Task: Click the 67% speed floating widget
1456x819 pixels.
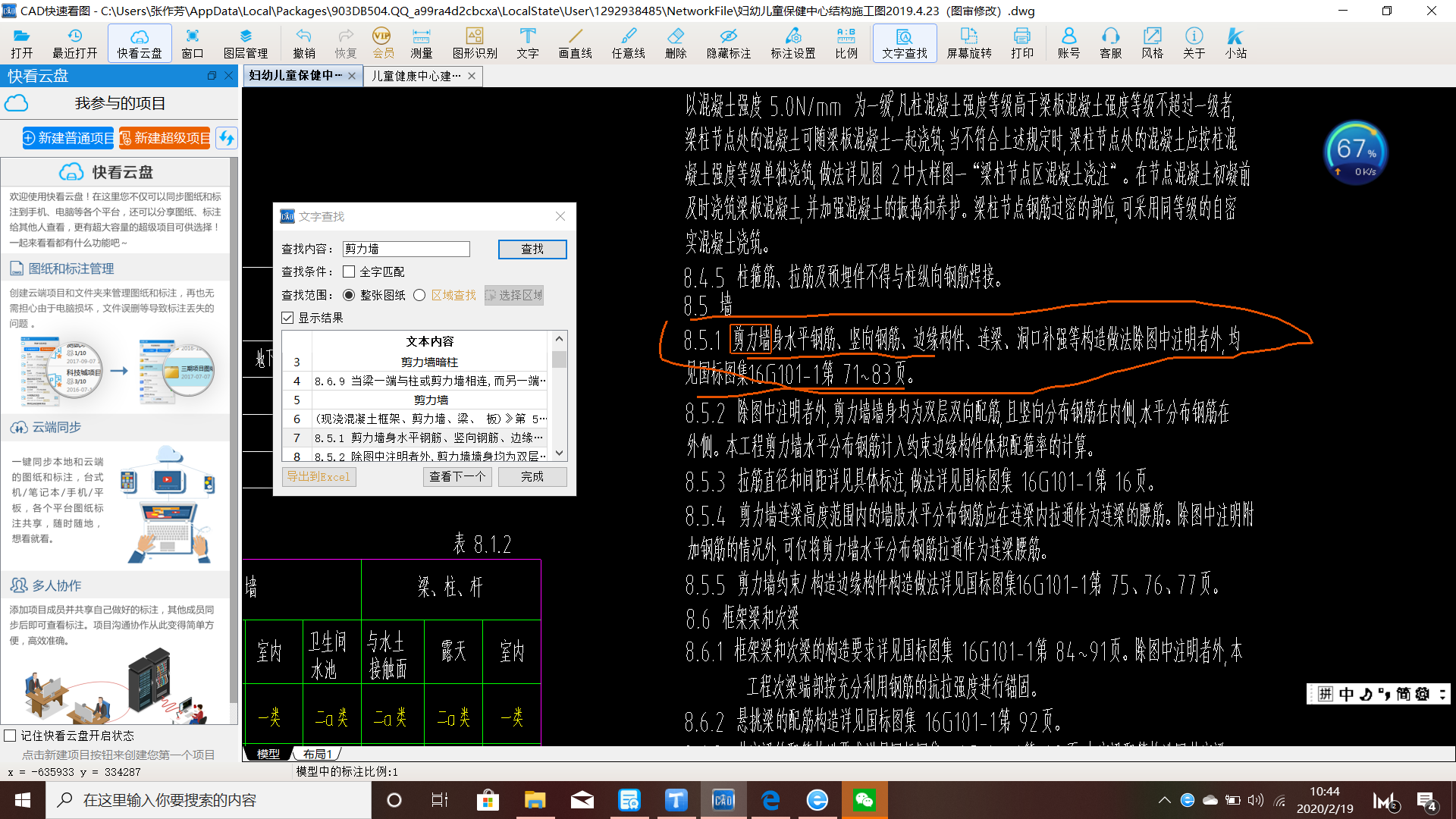Action: click(x=1356, y=152)
